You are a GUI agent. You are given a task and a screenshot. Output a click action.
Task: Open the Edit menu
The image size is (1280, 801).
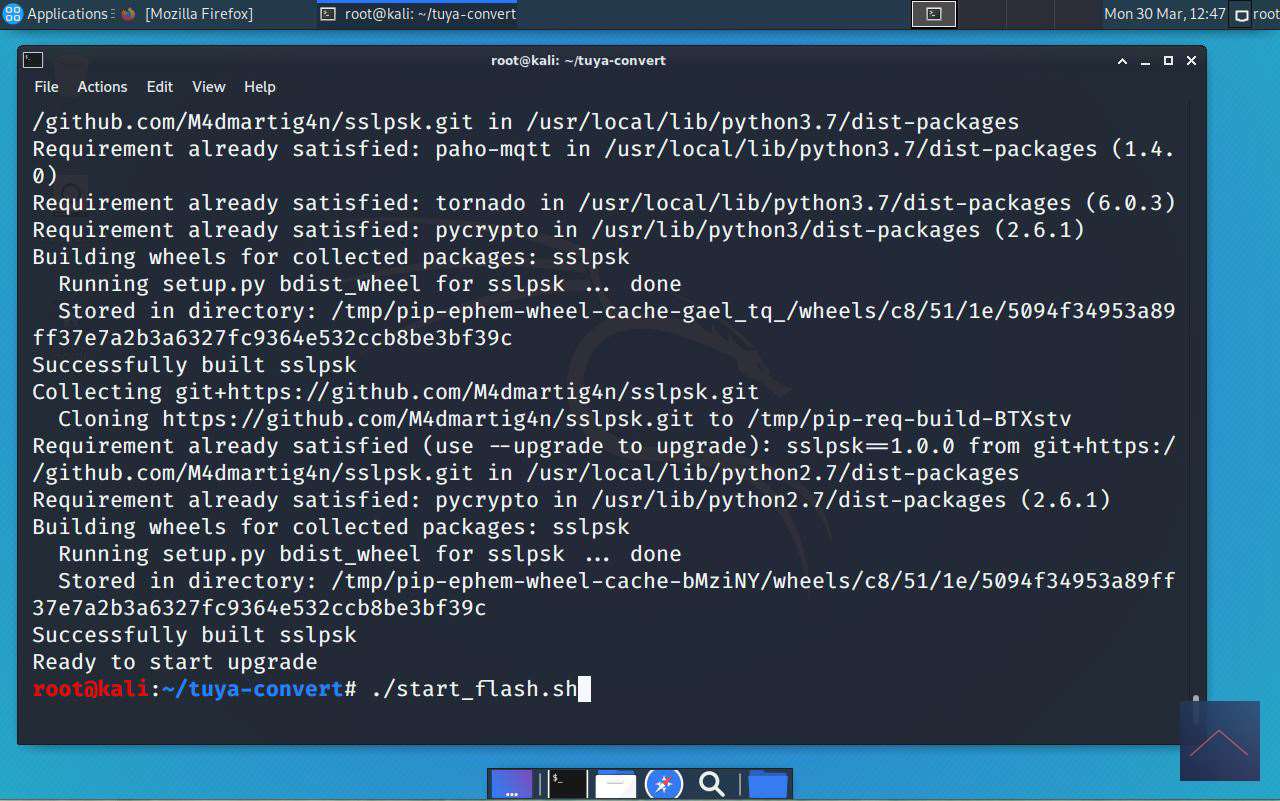pyautogui.click(x=160, y=87)
